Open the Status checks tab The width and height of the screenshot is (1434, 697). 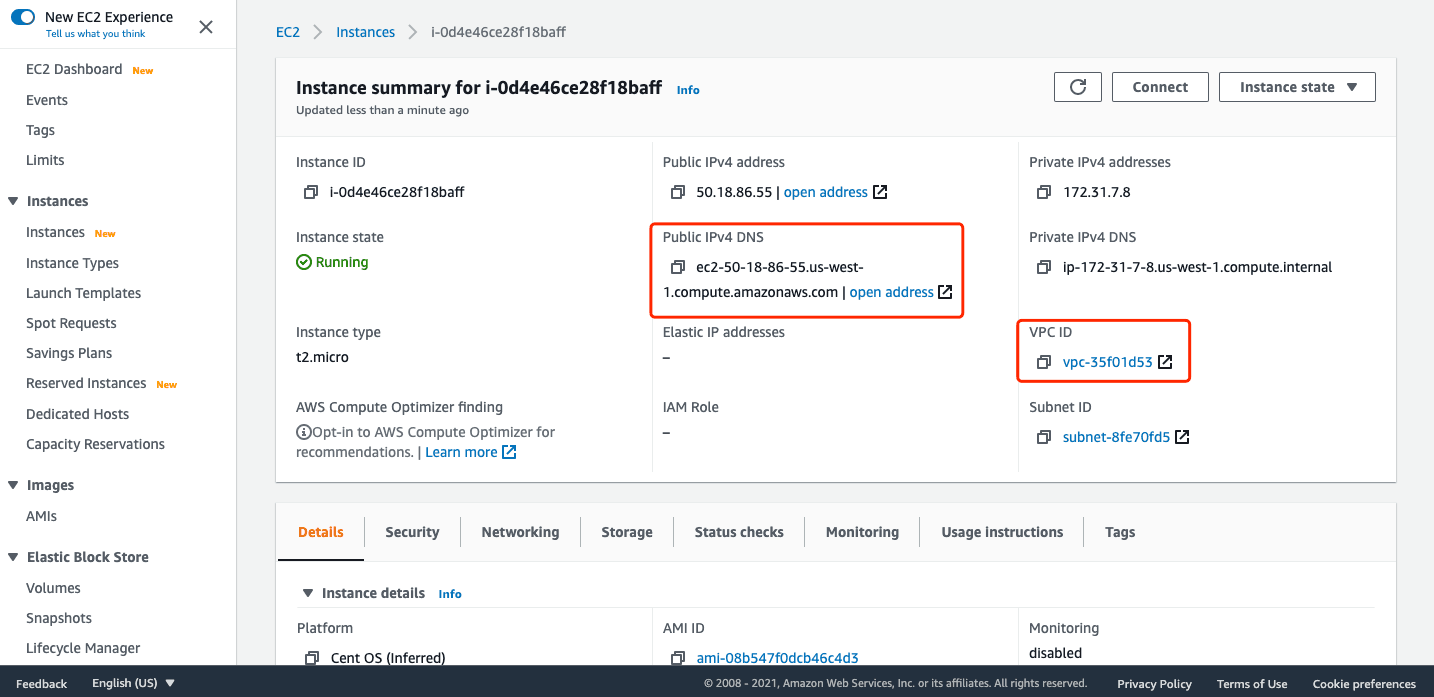pos(739,532)
